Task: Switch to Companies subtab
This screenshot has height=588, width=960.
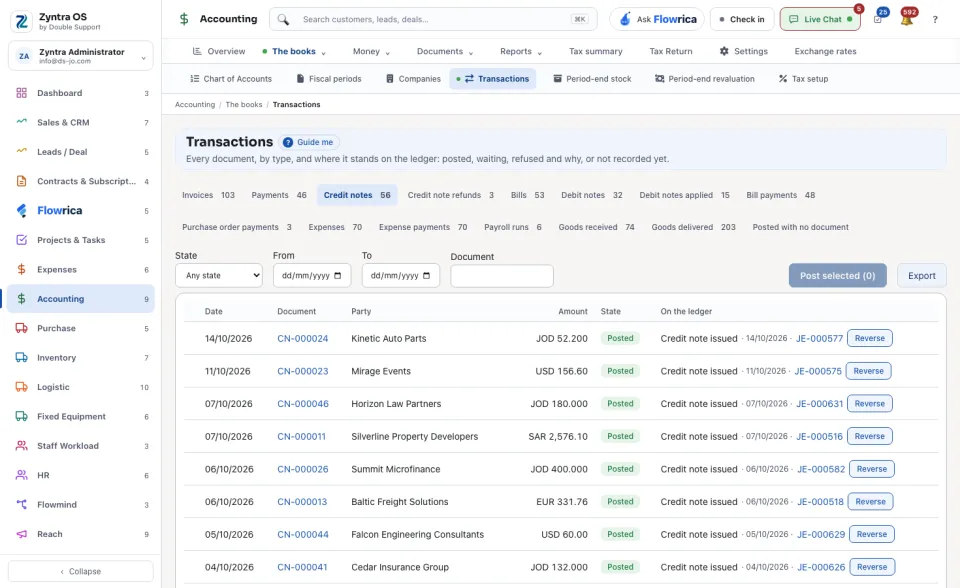Action: coord(413,79)
